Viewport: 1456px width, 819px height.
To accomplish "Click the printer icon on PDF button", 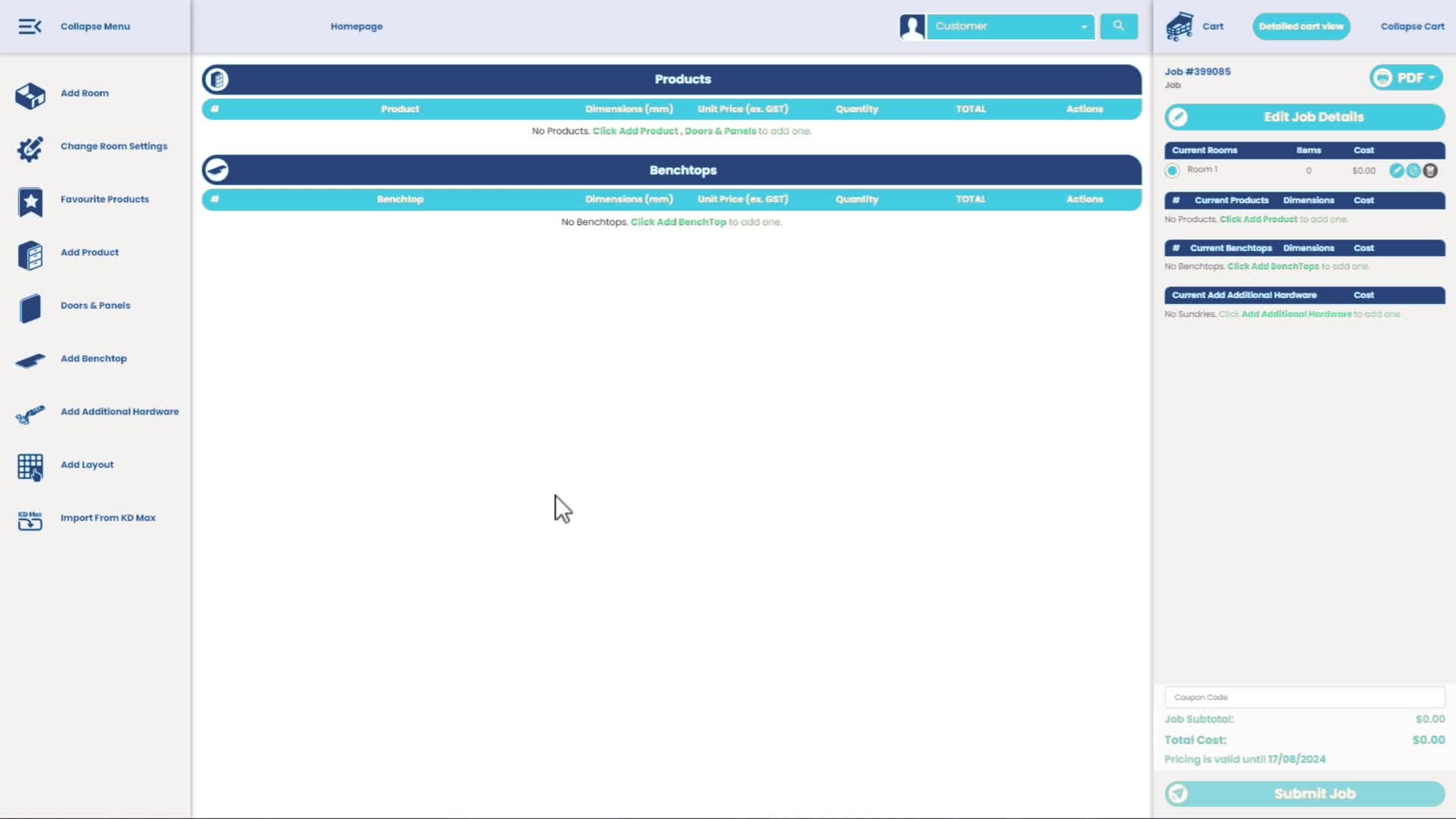I will coord(1383,77).
